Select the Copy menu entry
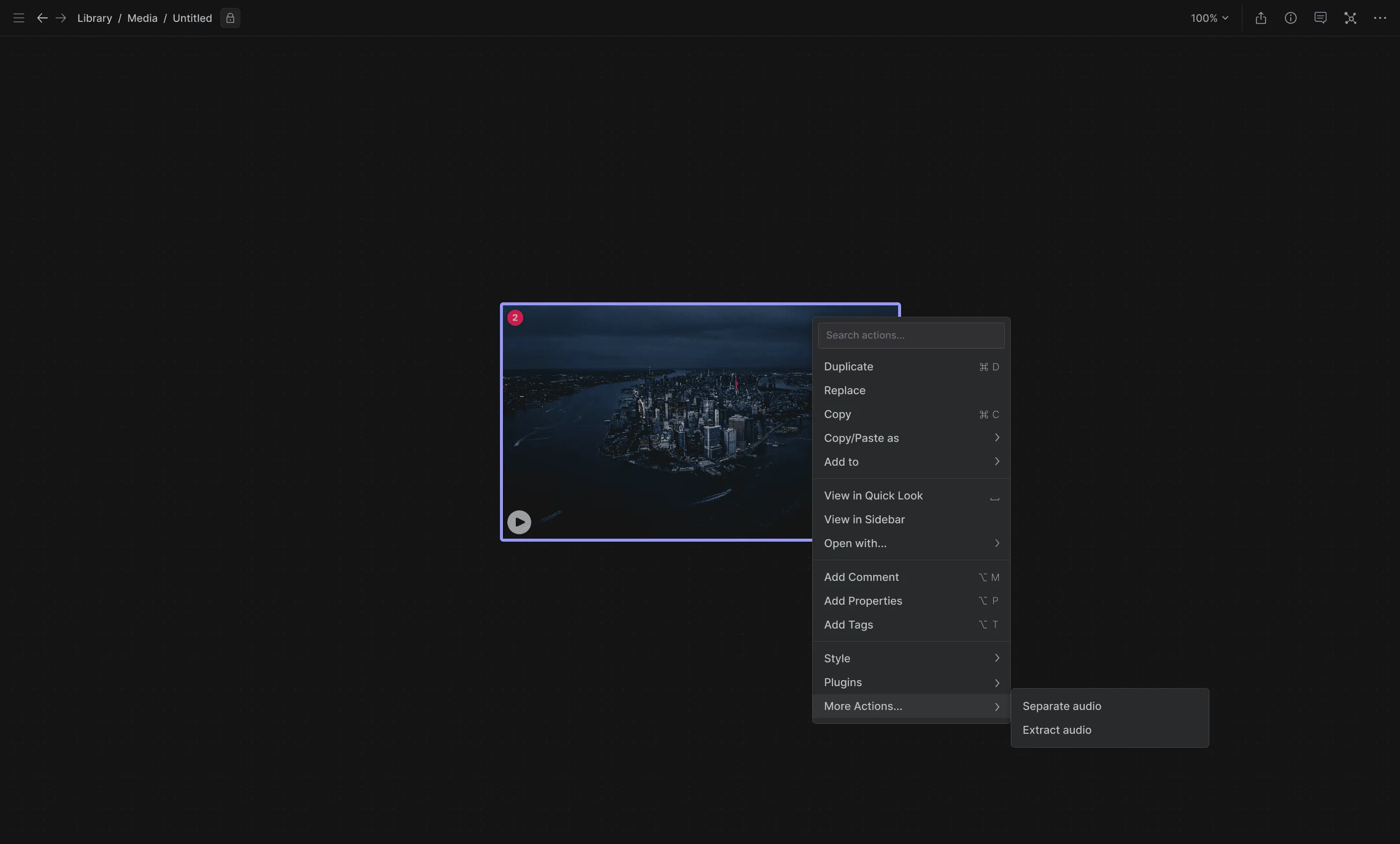 911,415
